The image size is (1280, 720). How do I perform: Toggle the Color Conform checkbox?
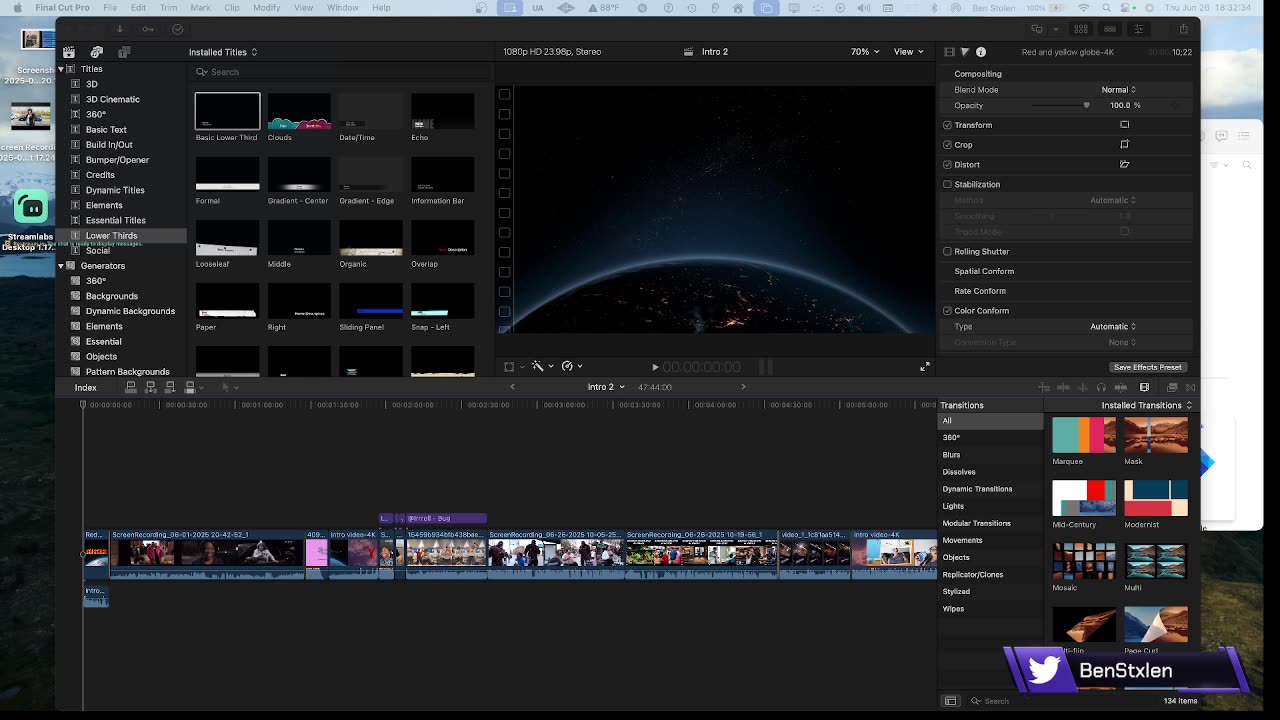[947, 310]
